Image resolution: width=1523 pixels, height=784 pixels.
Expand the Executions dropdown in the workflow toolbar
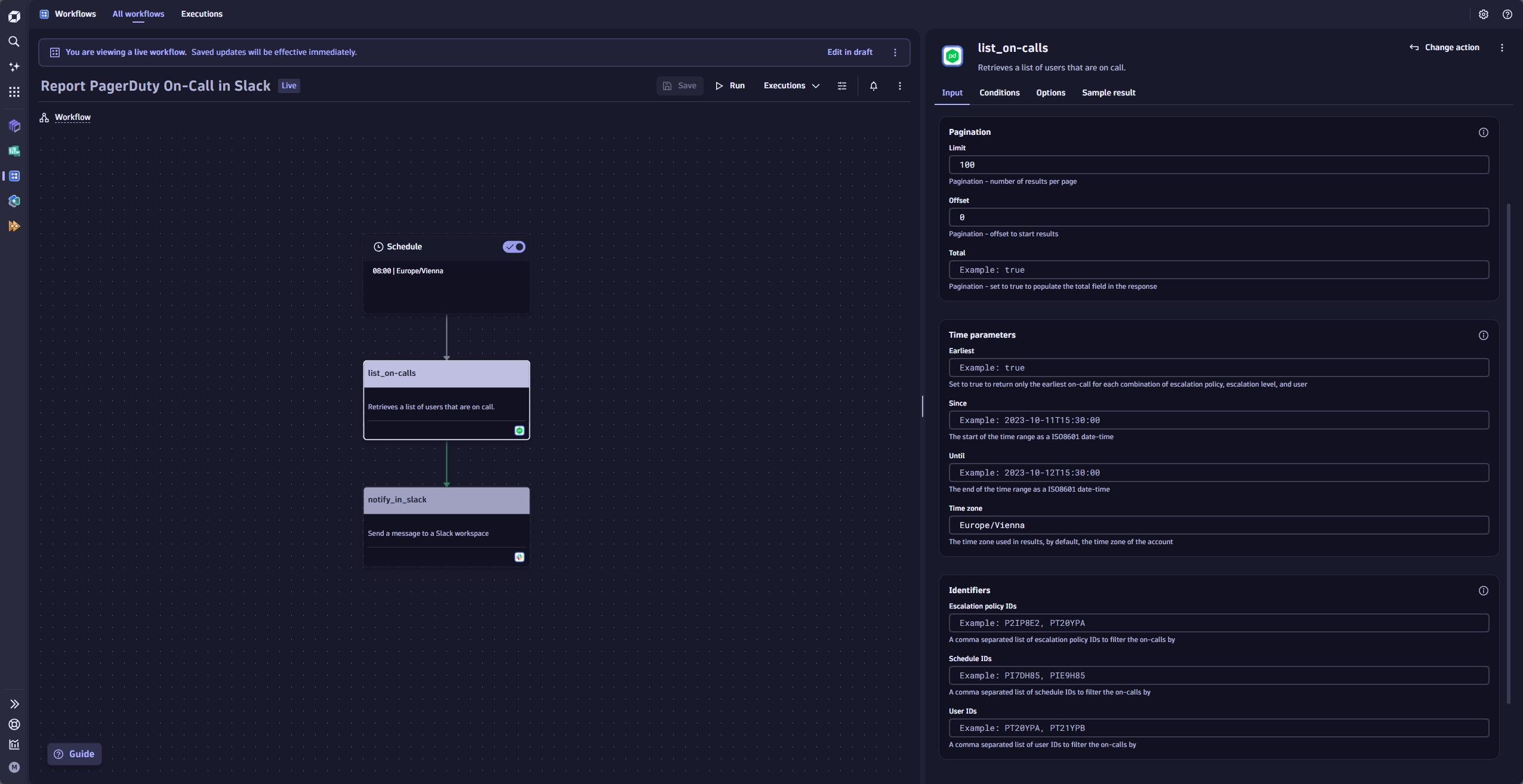tap(792, 85)
